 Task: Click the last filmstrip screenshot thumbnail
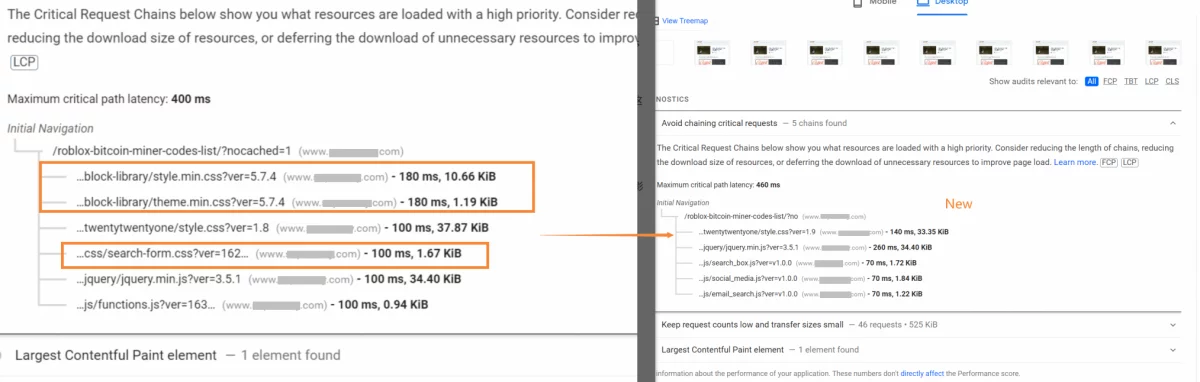click(x=1163, y=53)
